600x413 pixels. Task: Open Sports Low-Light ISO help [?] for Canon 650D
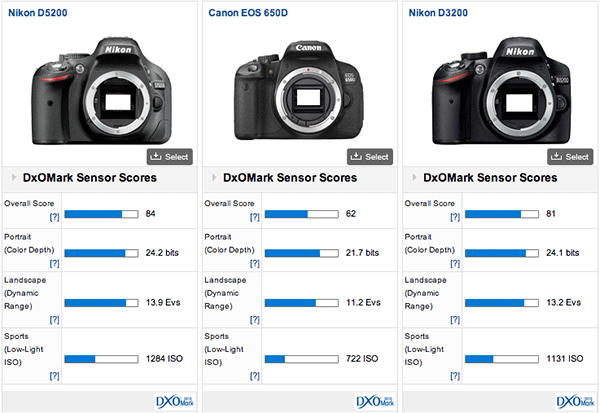point(254,376)
